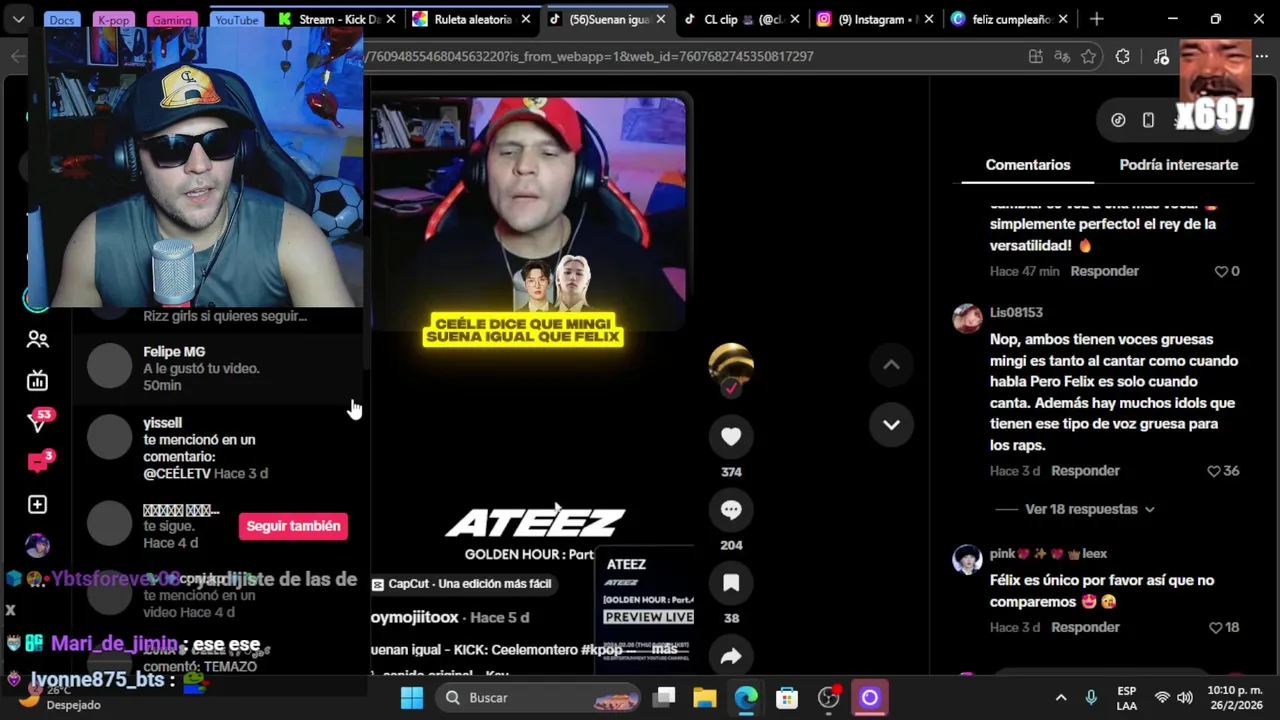
Task: Like the comment heart showing 18
Action: point(1216,628)
